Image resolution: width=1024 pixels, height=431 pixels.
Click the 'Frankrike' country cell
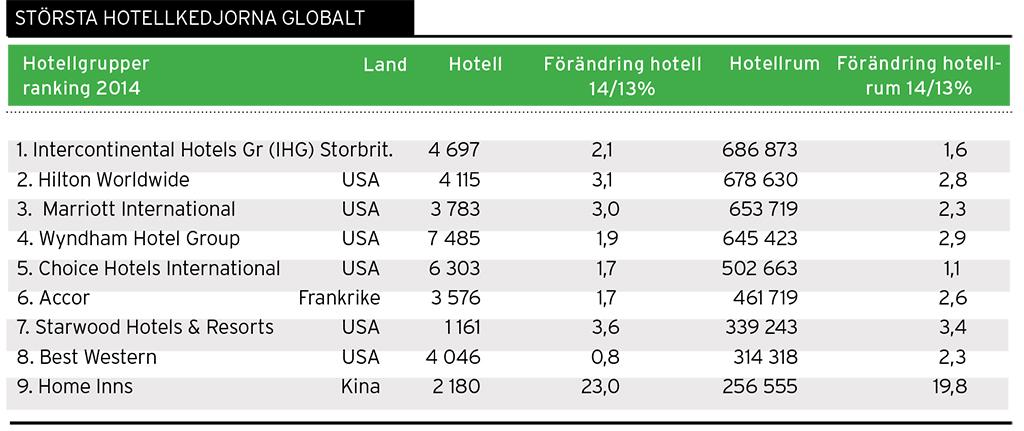[x=339, y=298]
